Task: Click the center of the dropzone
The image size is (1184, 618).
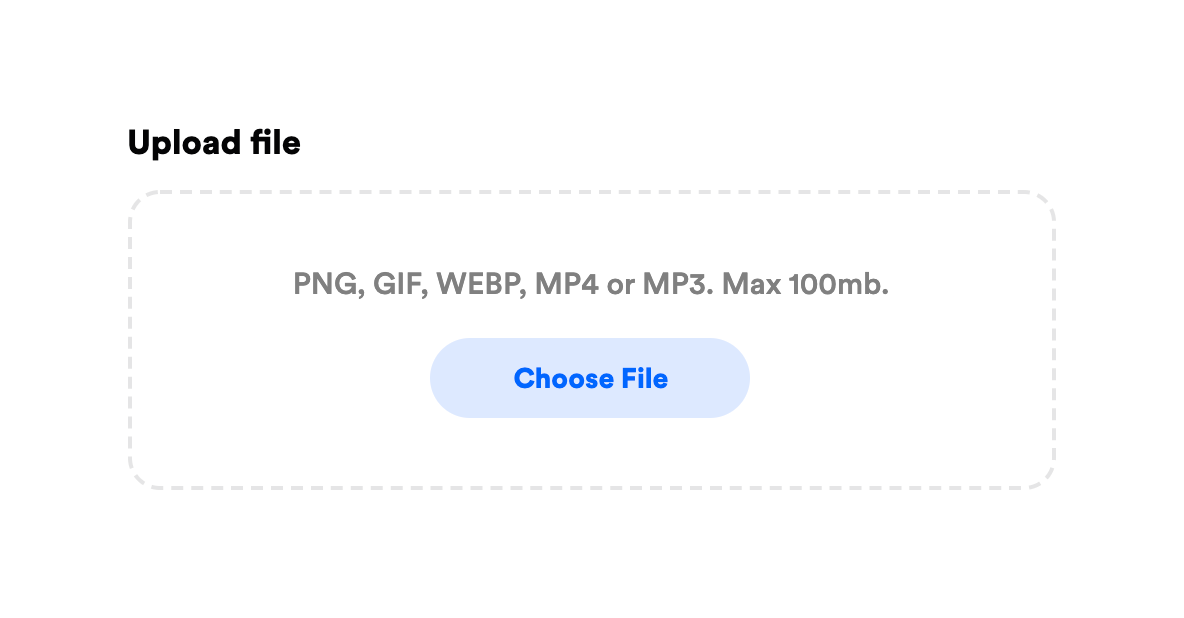Action: tap(590, 340)
